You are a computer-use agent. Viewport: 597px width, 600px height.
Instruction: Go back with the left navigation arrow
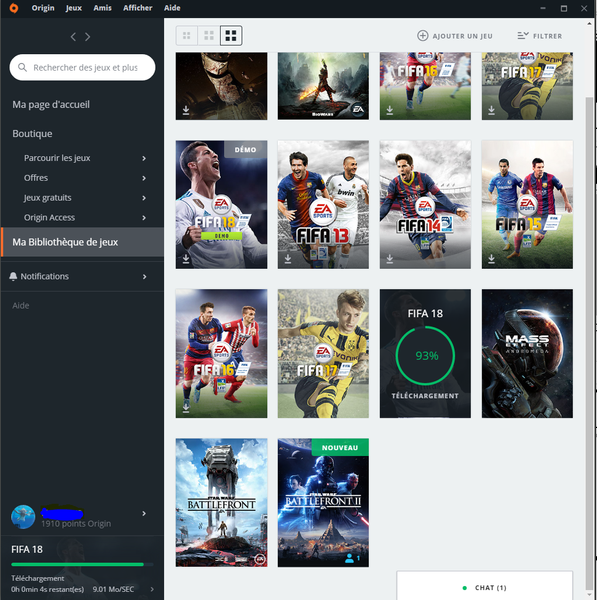[x=73, y=37]
